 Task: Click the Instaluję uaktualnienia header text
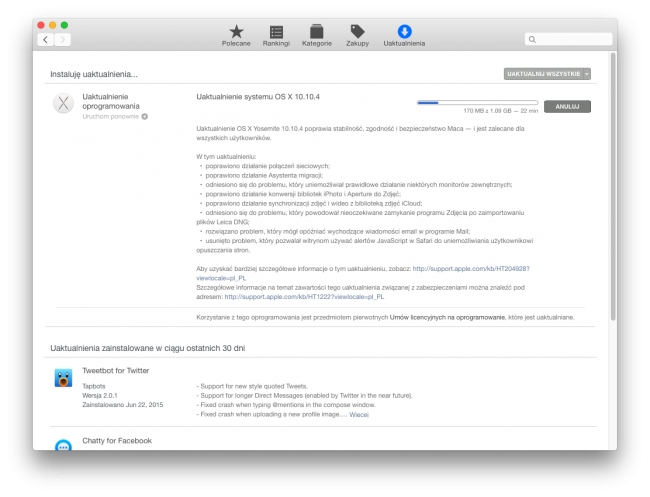click(94, 74)
